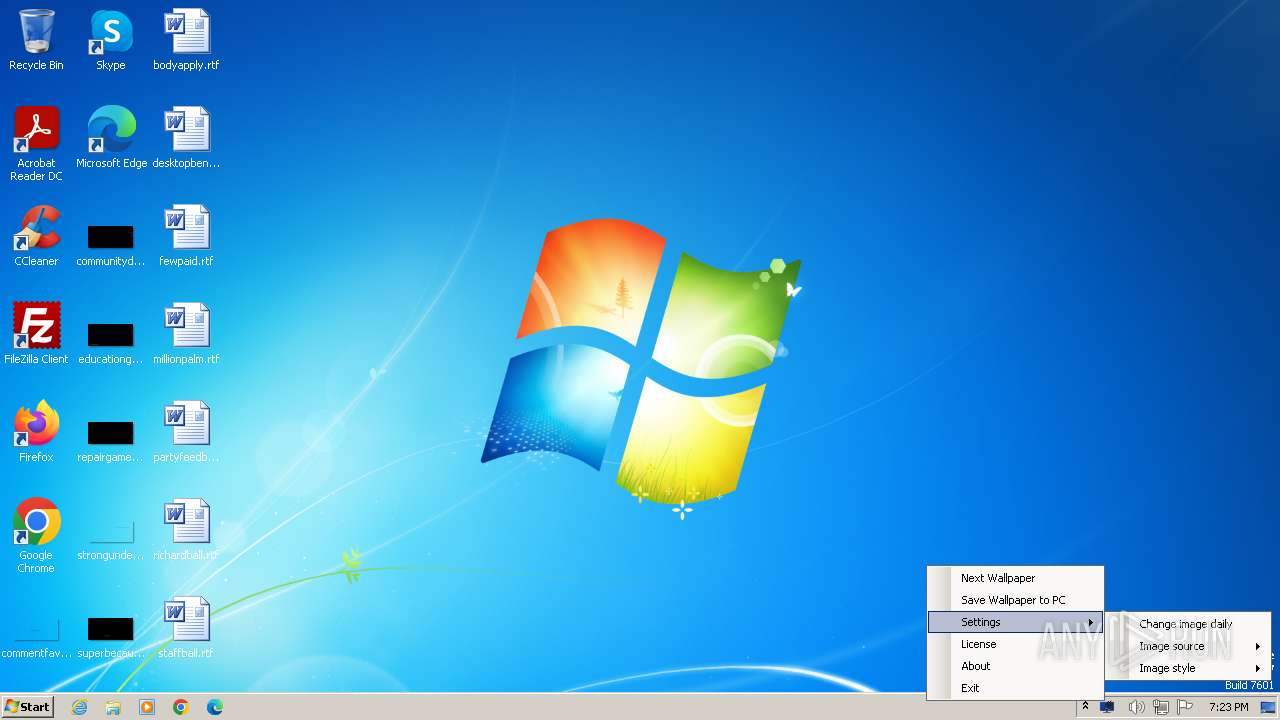
Task: Select the Microsoft Edge desktop shortcut
Action: [111, 138]
